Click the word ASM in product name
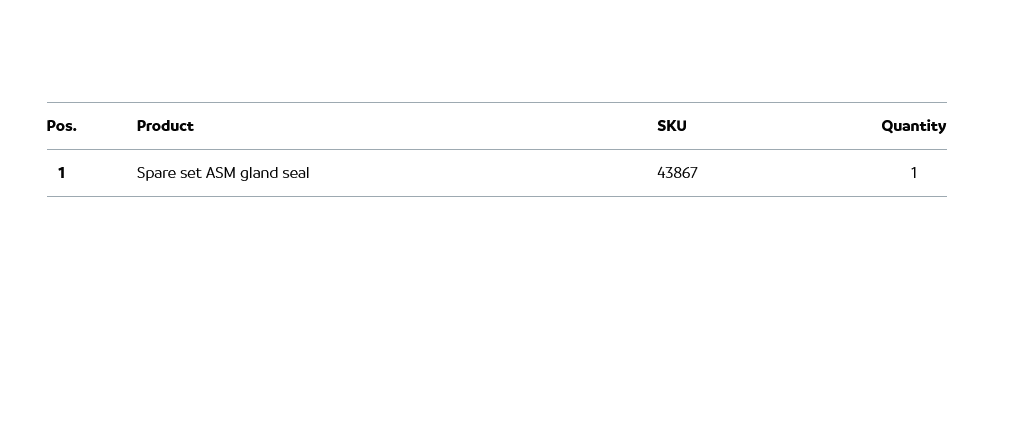1014x428 pixels. (220, 173)
